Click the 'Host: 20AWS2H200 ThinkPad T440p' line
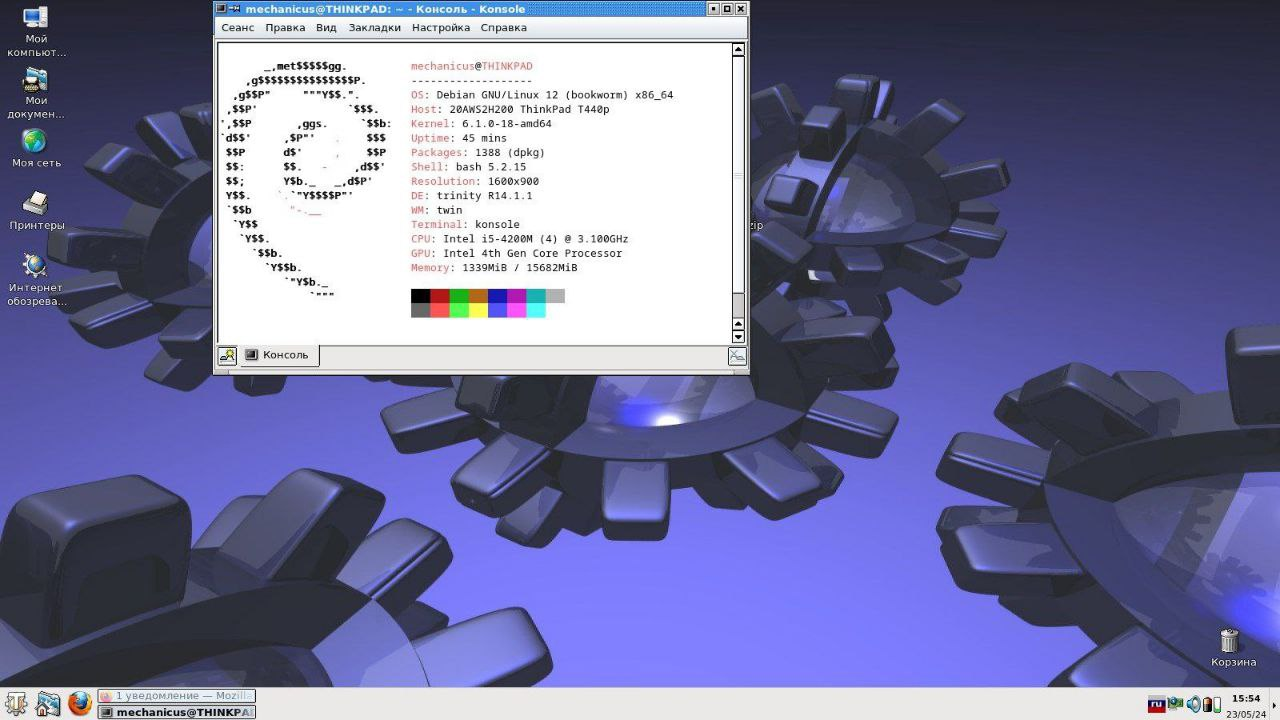This screenshot has height=720, width=1280. click(510, 109)
